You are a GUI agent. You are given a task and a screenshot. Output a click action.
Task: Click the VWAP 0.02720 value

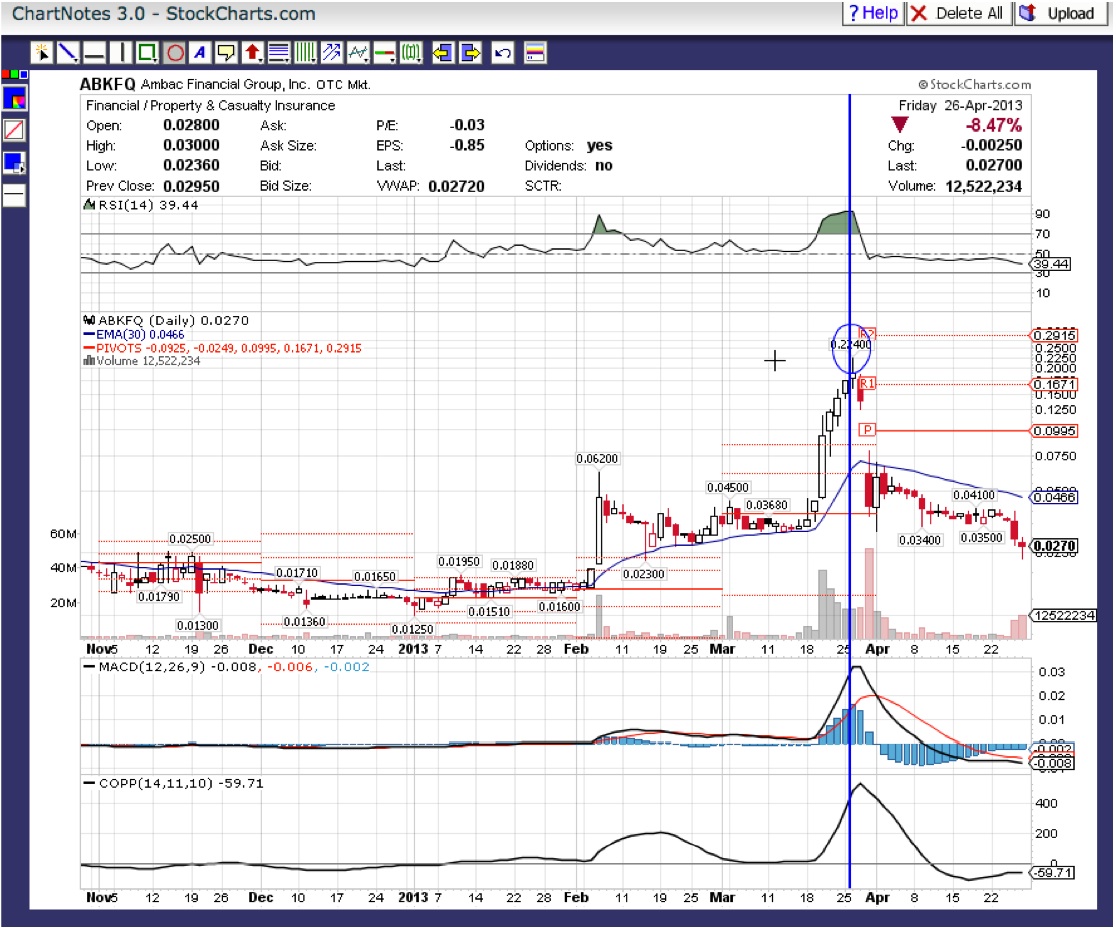456,186
